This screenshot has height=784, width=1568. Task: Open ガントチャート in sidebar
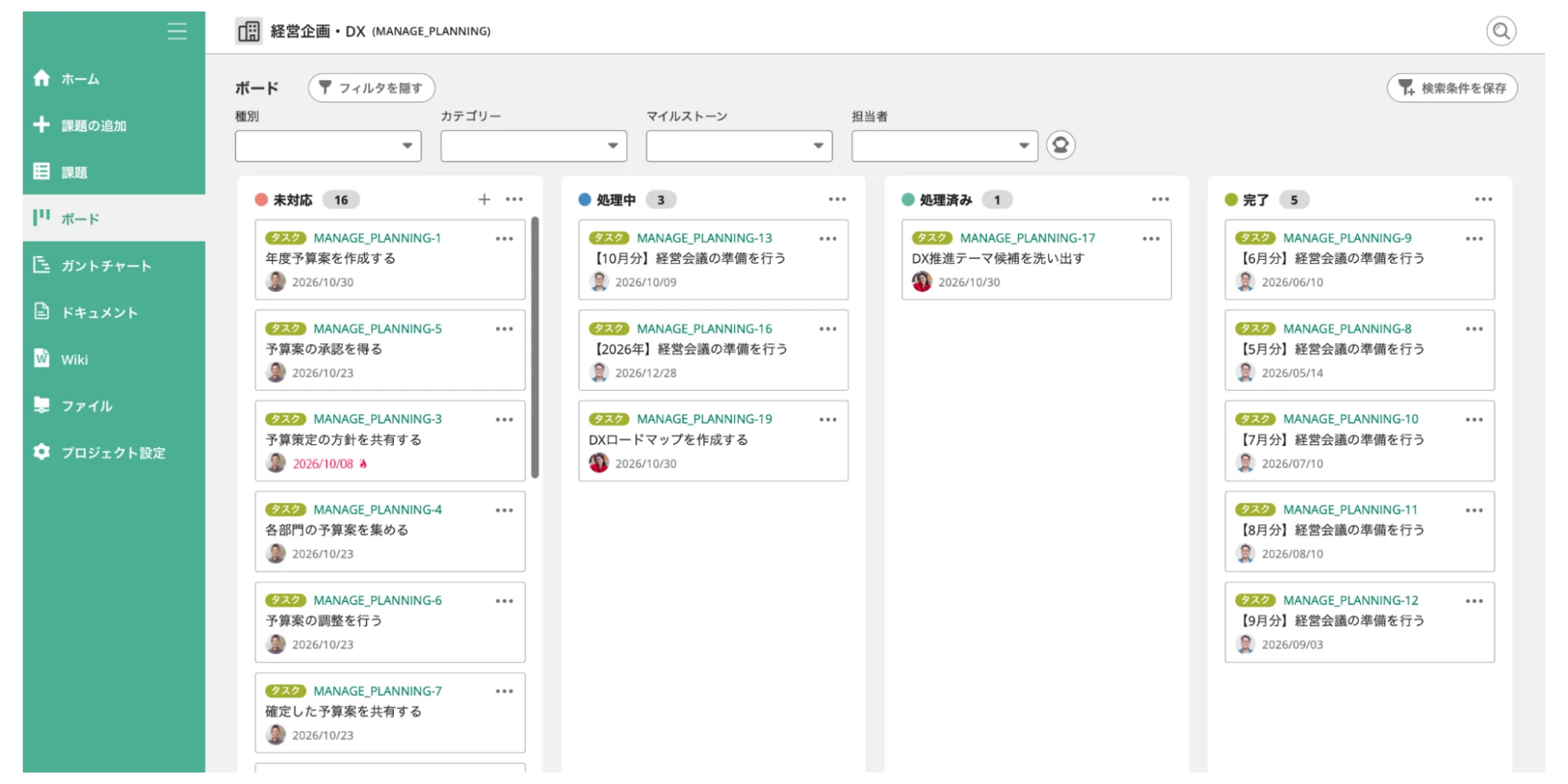click(114, 265)
